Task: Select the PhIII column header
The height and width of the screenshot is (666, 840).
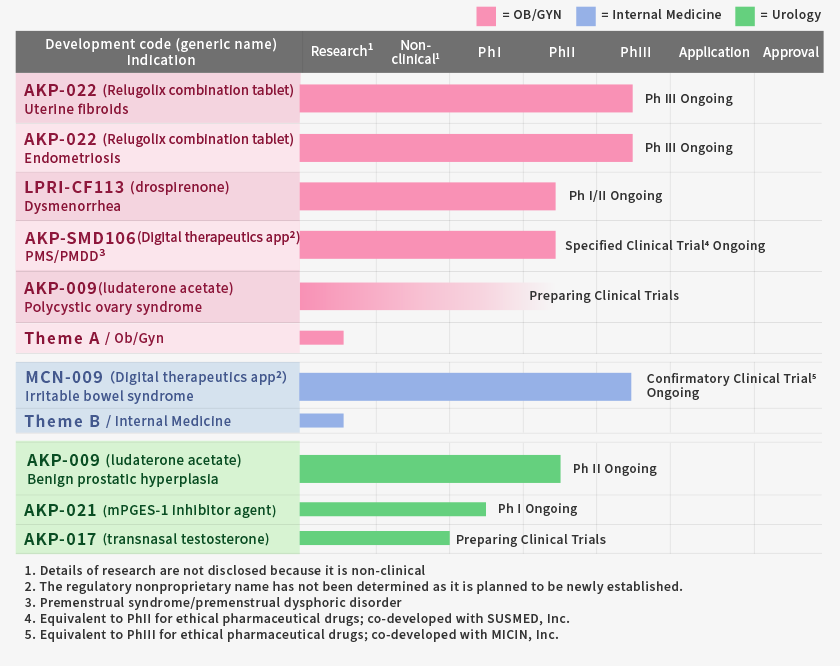Action: (x=635, y=52)
